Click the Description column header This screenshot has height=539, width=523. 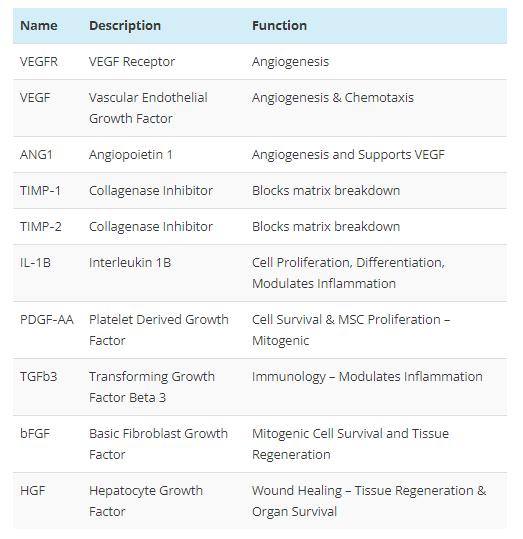pyautogui.click(x=125, y=26)
